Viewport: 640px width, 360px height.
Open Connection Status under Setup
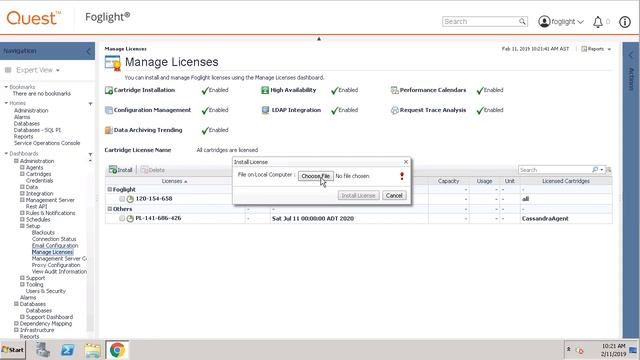click(54, 239)
